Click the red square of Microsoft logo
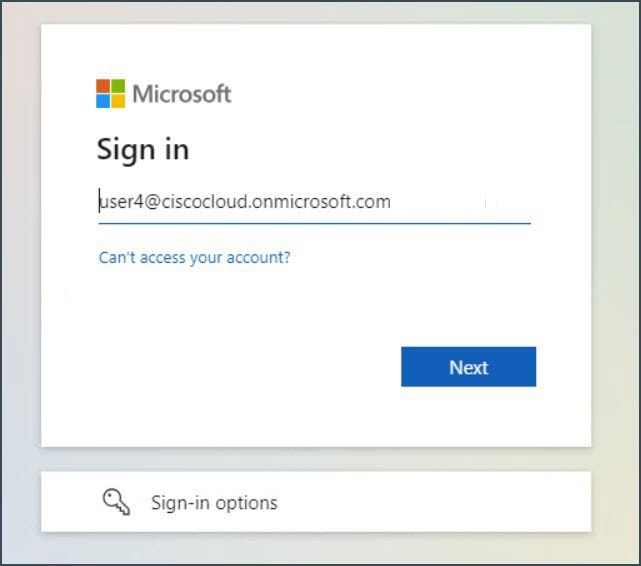 (103, 86)
